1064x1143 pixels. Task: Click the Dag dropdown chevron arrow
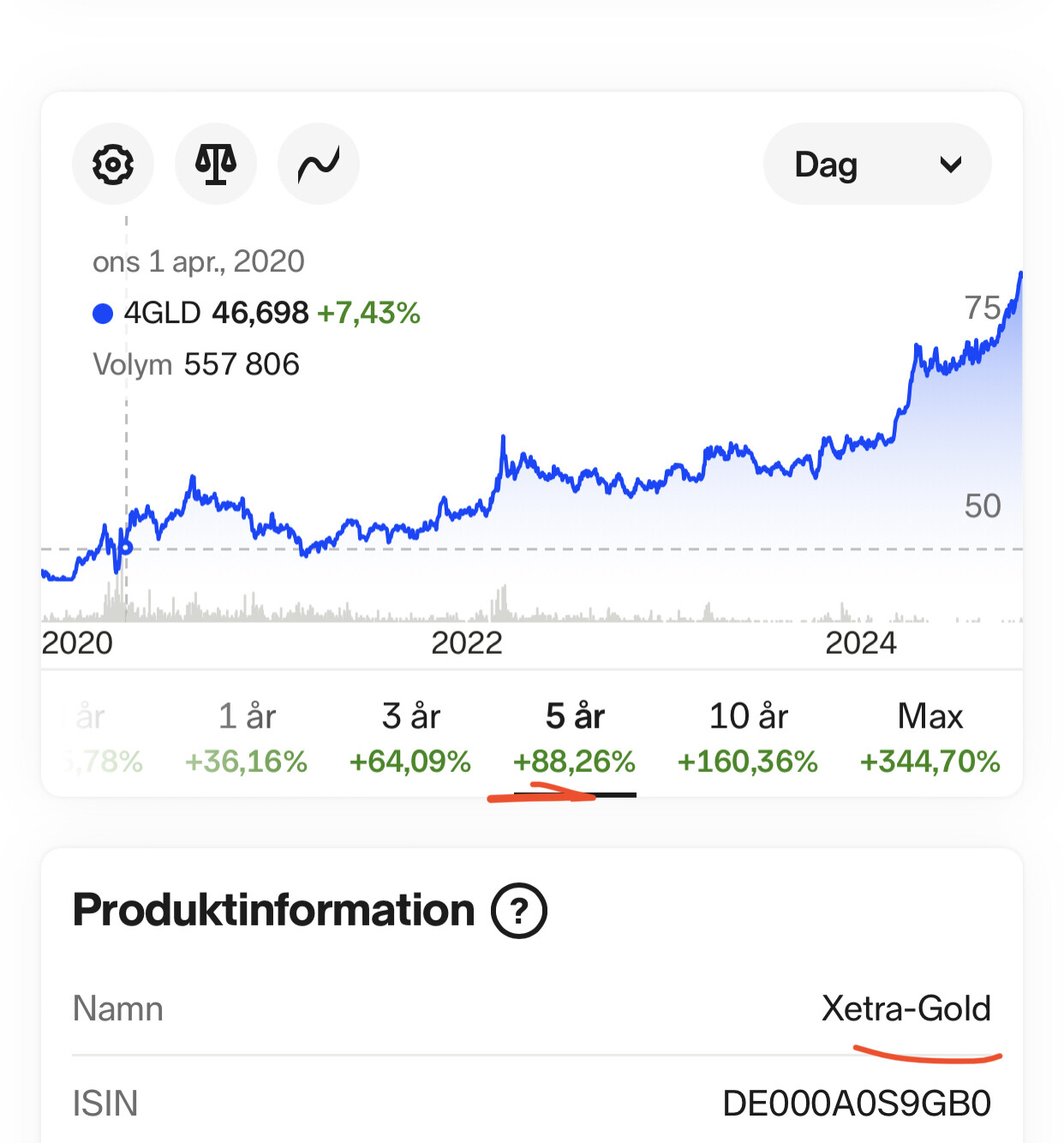tap(951, 165)
